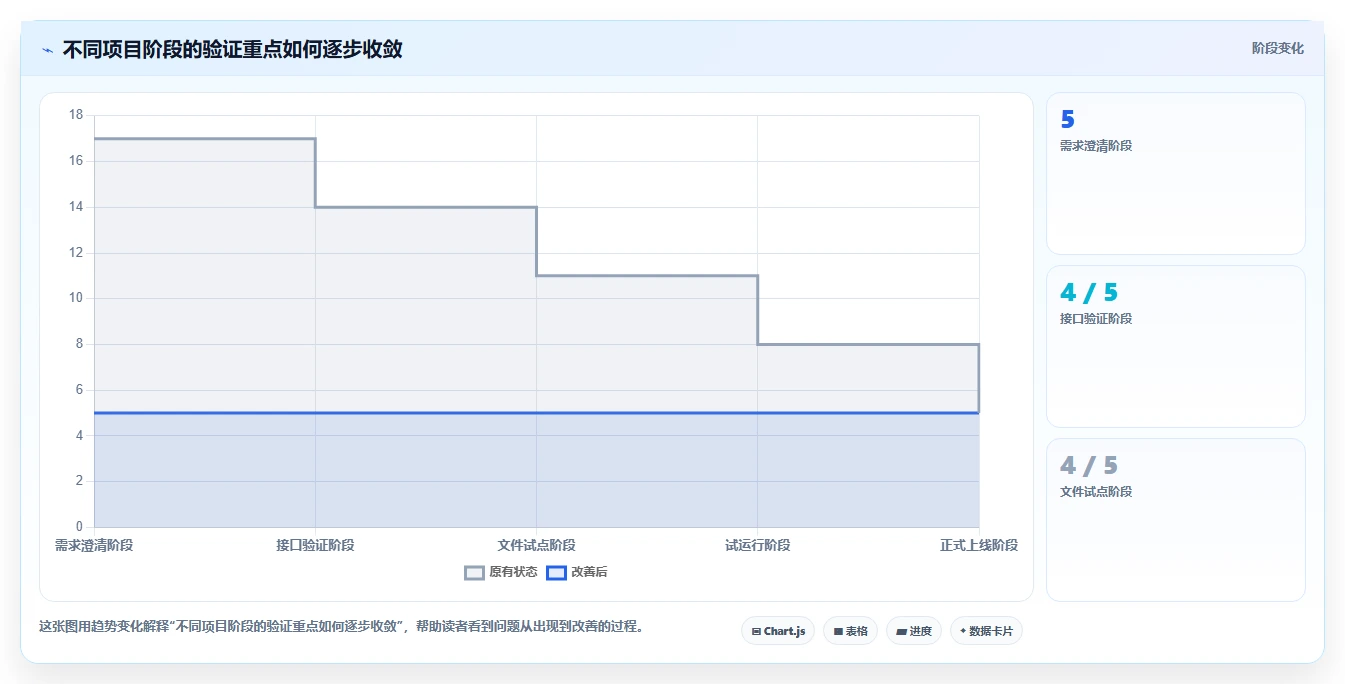Open the 接口验证阶段 data card
The width and height of the screenshot is (1345, 684).
[x=1176, y=347]
